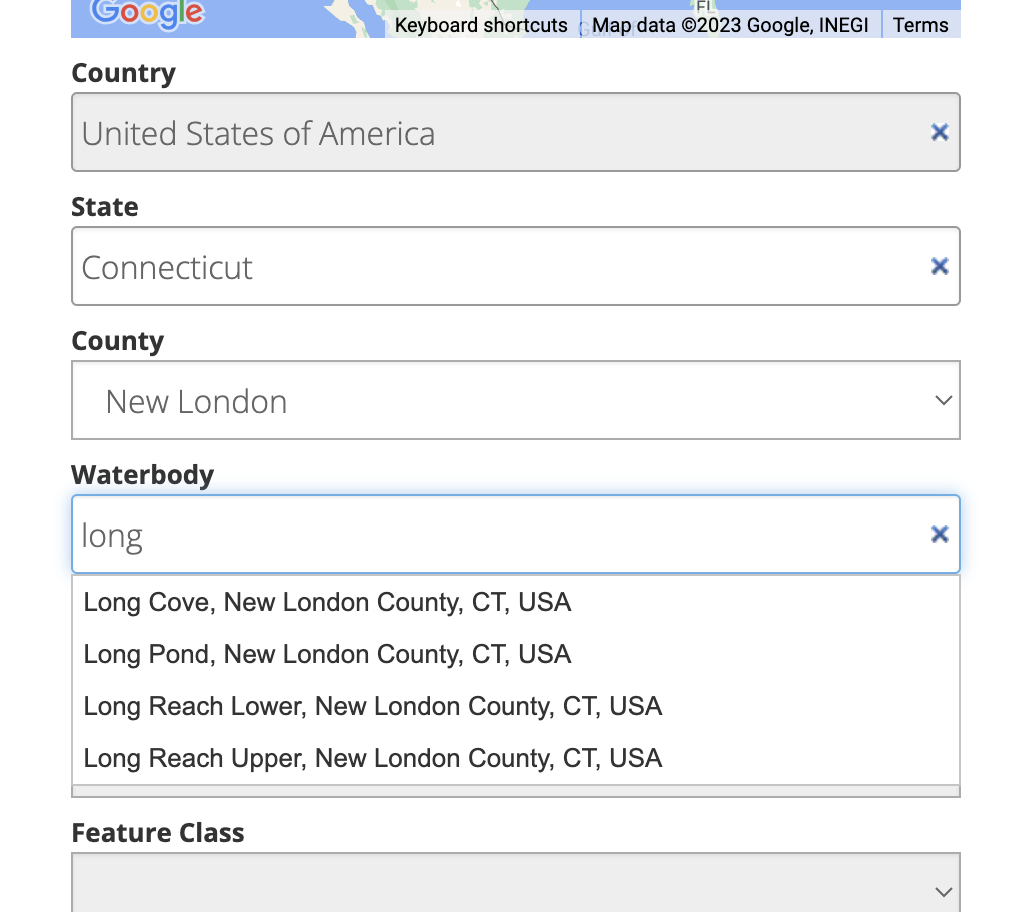1018x912 pixels.
Task: Choose Long Pond, New London County
Action: (327, 655)
